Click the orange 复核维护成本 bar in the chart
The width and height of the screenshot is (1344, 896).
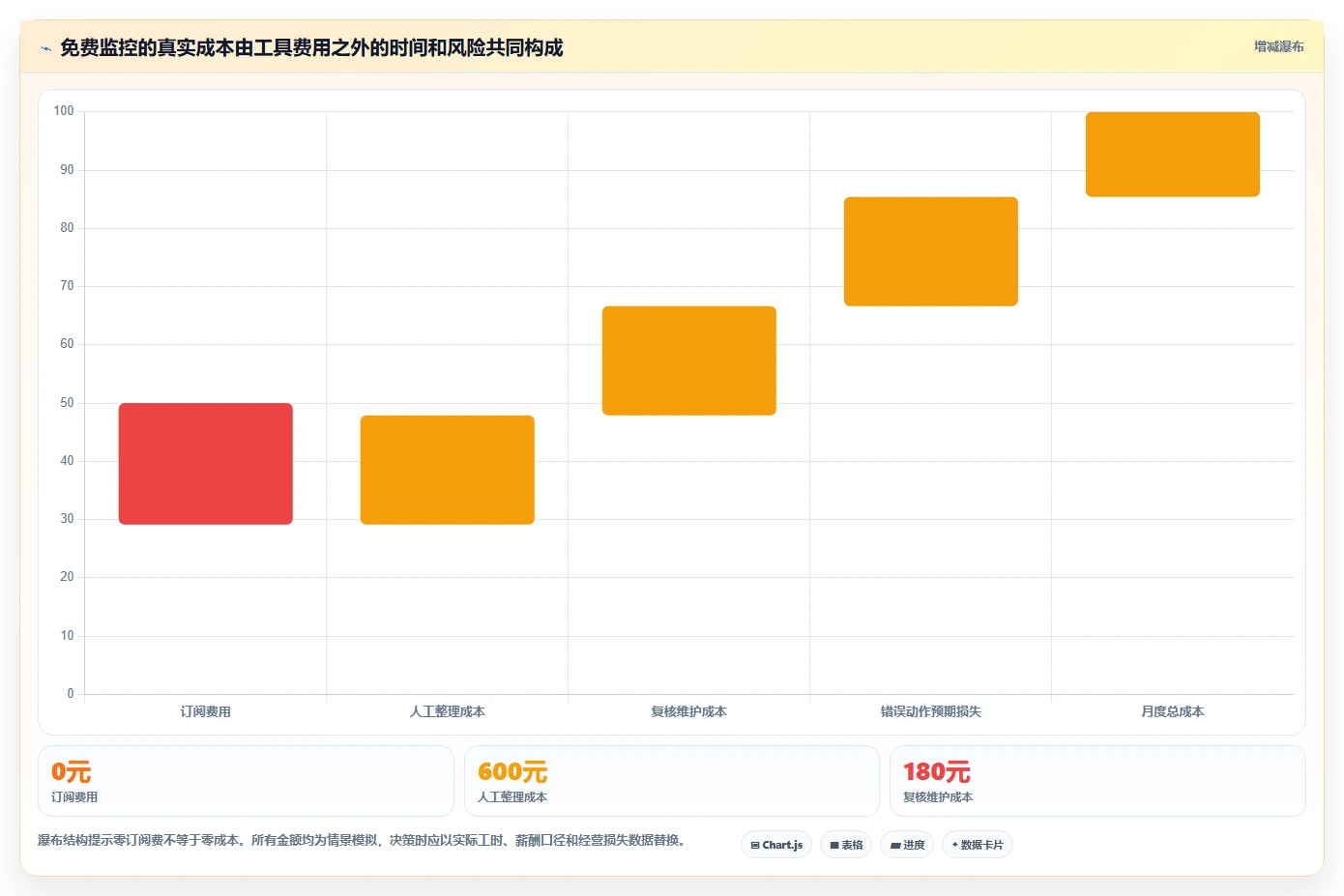tap(689, 361)
